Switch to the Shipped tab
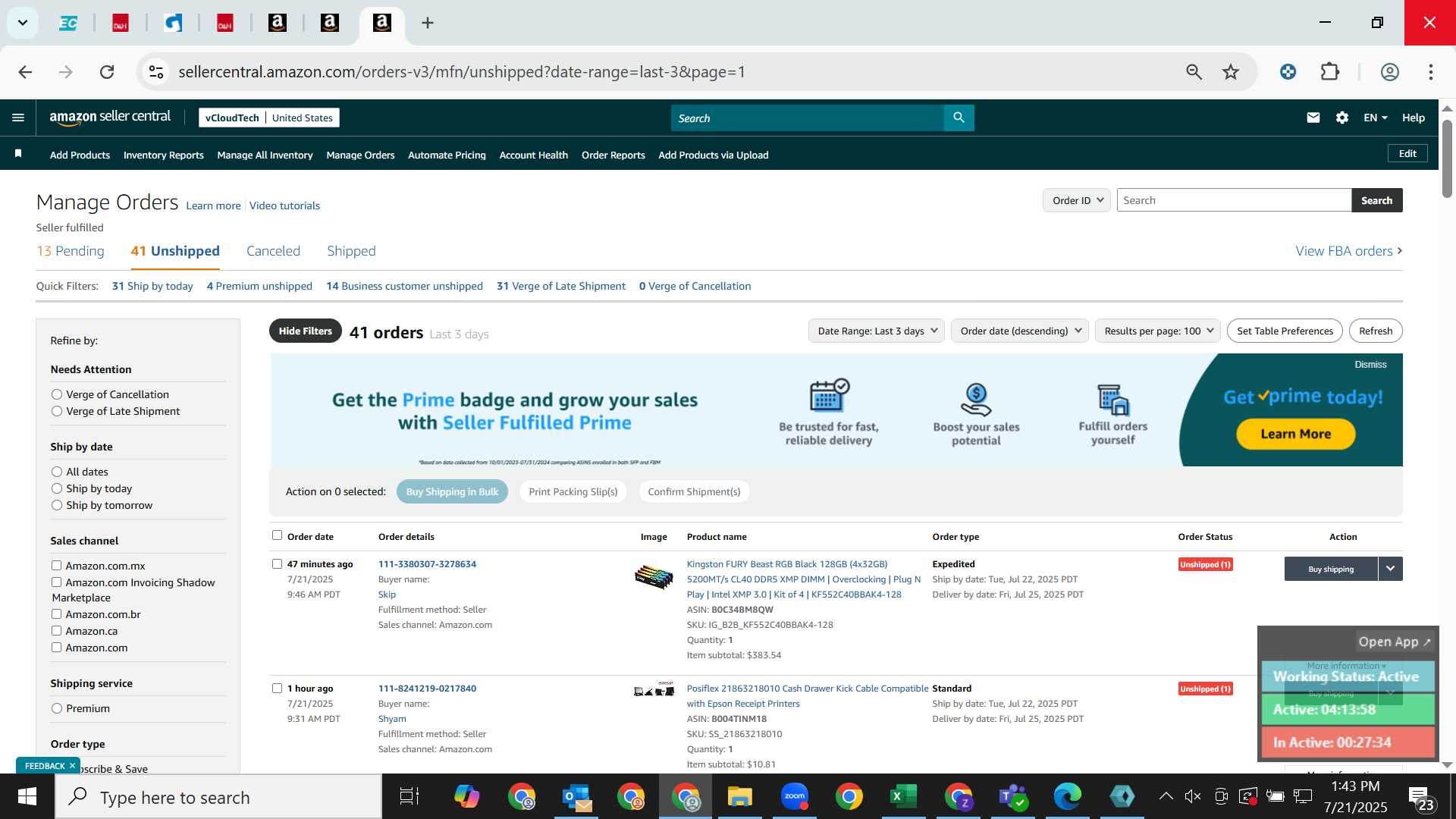 point(351,251)
